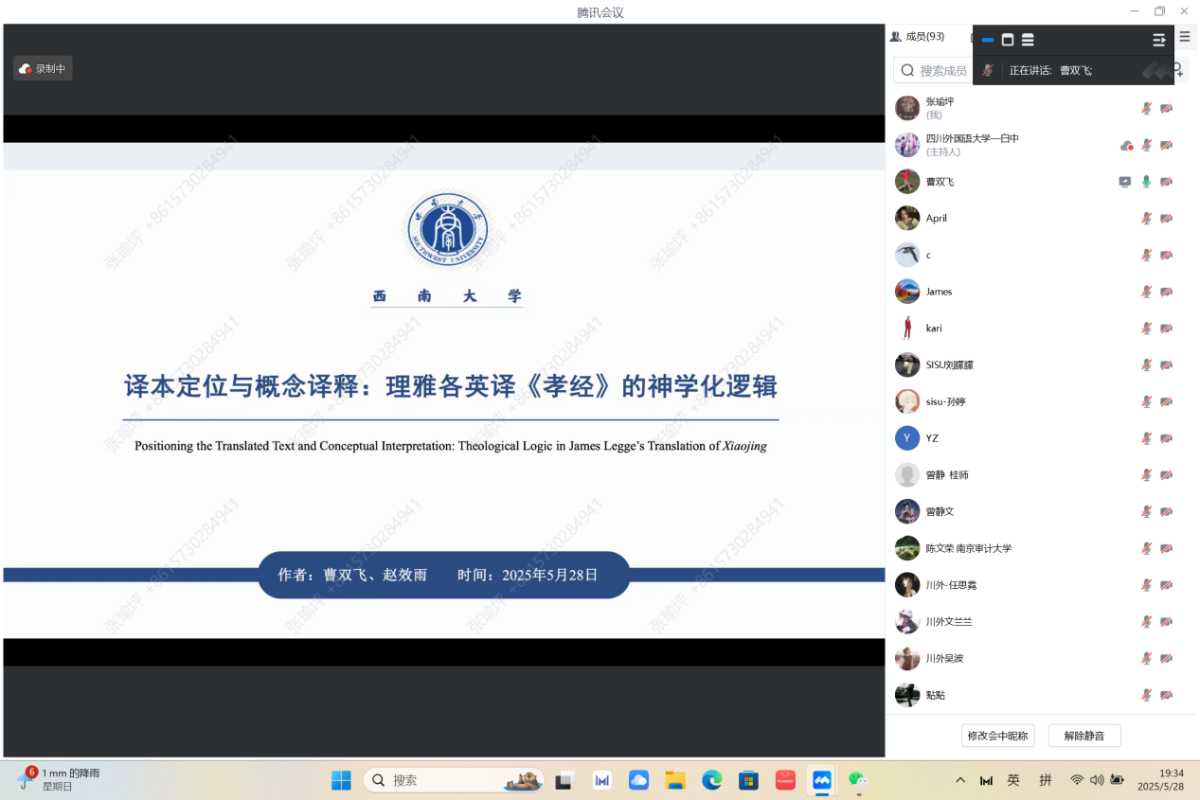Image resolution: width=1200 pixels, height=800 pixels.
Task: Open the 成员(93) members tab
Action: (x=917, y=37)
